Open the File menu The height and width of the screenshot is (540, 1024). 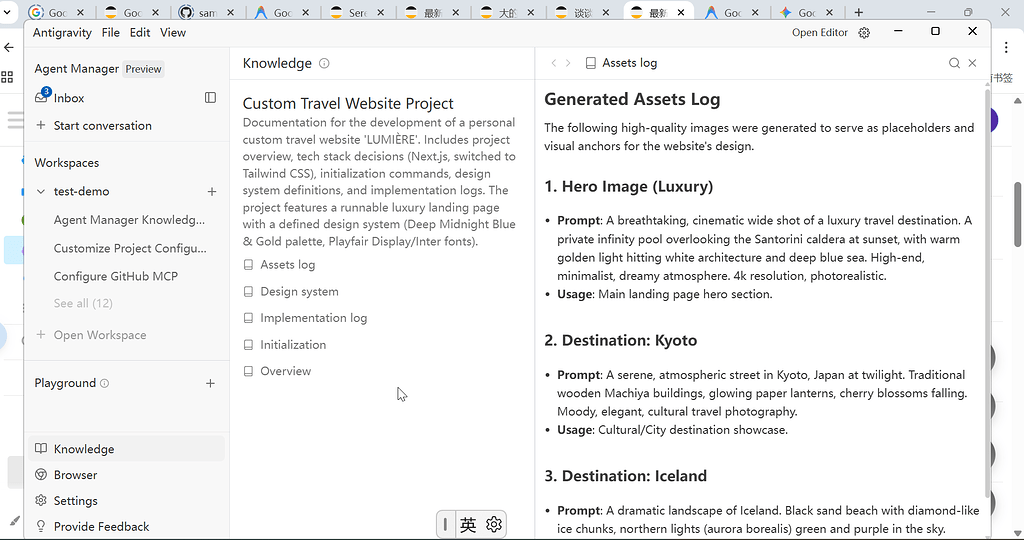tap(111, 33)
